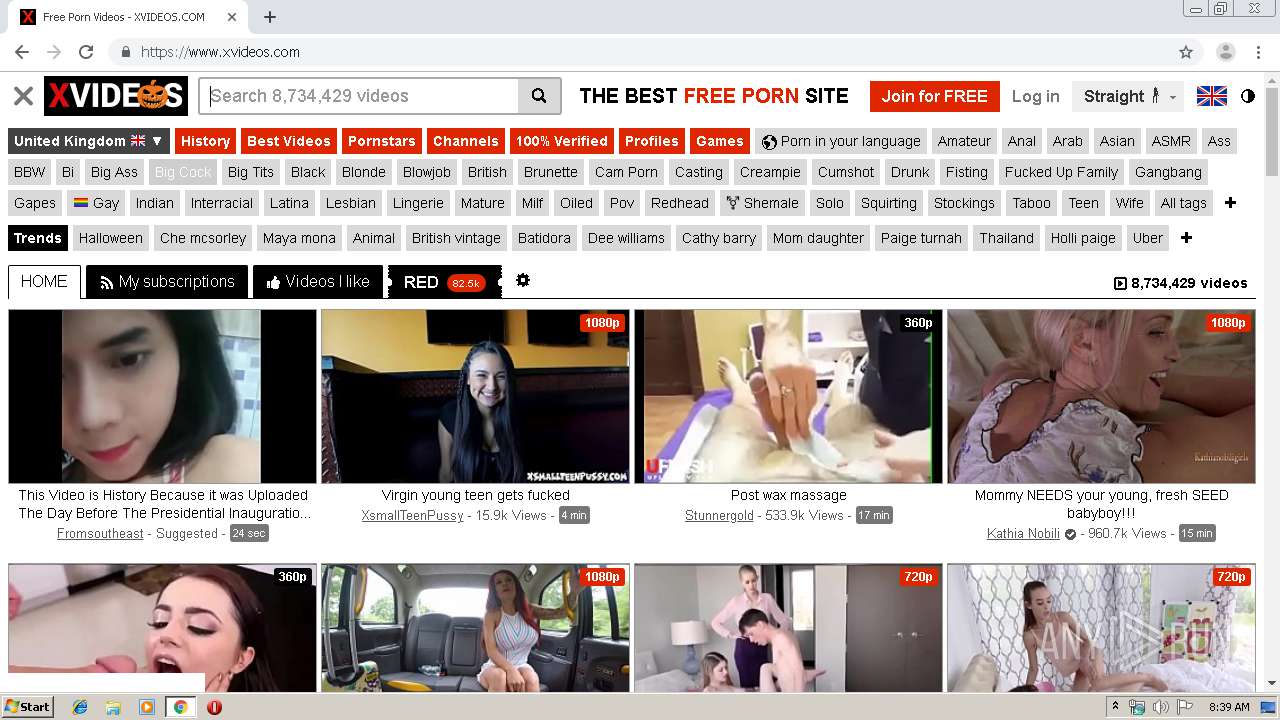View site security info via the padlock
The width and height of the screenshot is (1280, 720).
[125, 52]
